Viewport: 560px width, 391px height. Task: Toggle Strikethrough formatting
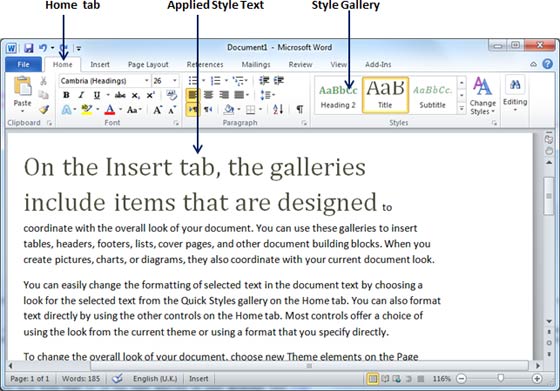(x=120, y=95)
